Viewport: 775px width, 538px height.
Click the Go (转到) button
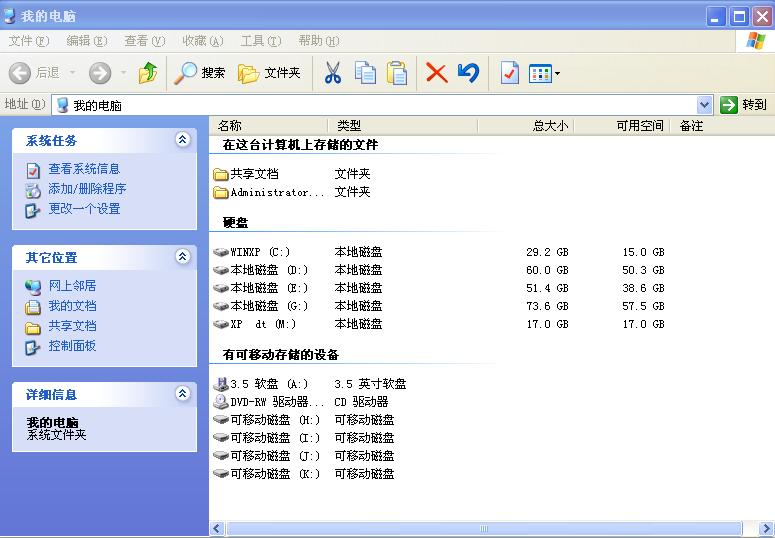[743, 105]
